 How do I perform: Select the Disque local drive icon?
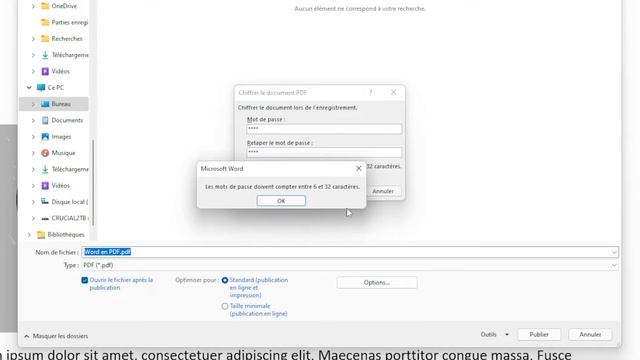pyautogui.click(x=45, y=202)
